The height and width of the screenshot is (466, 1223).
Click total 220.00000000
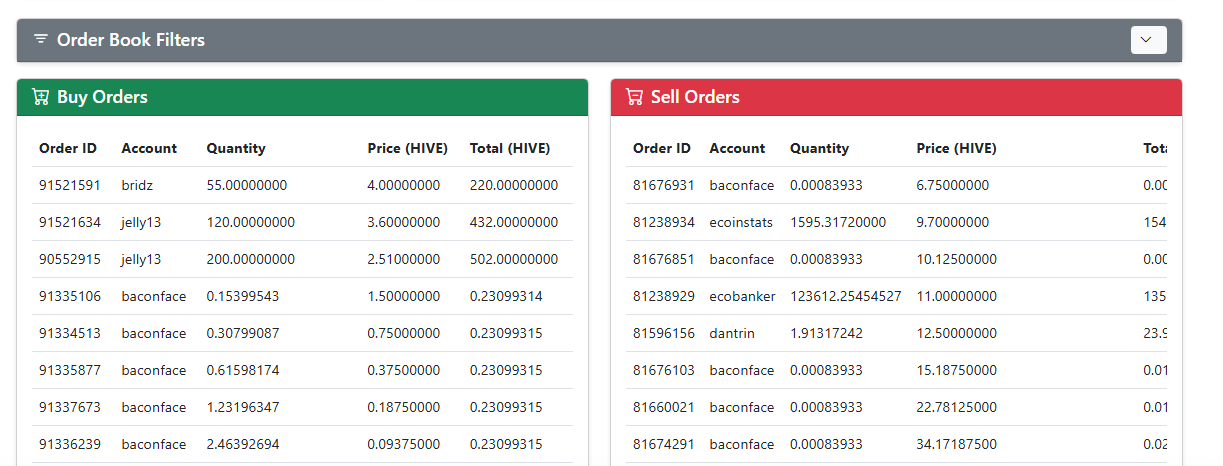[x=514, y=185]
